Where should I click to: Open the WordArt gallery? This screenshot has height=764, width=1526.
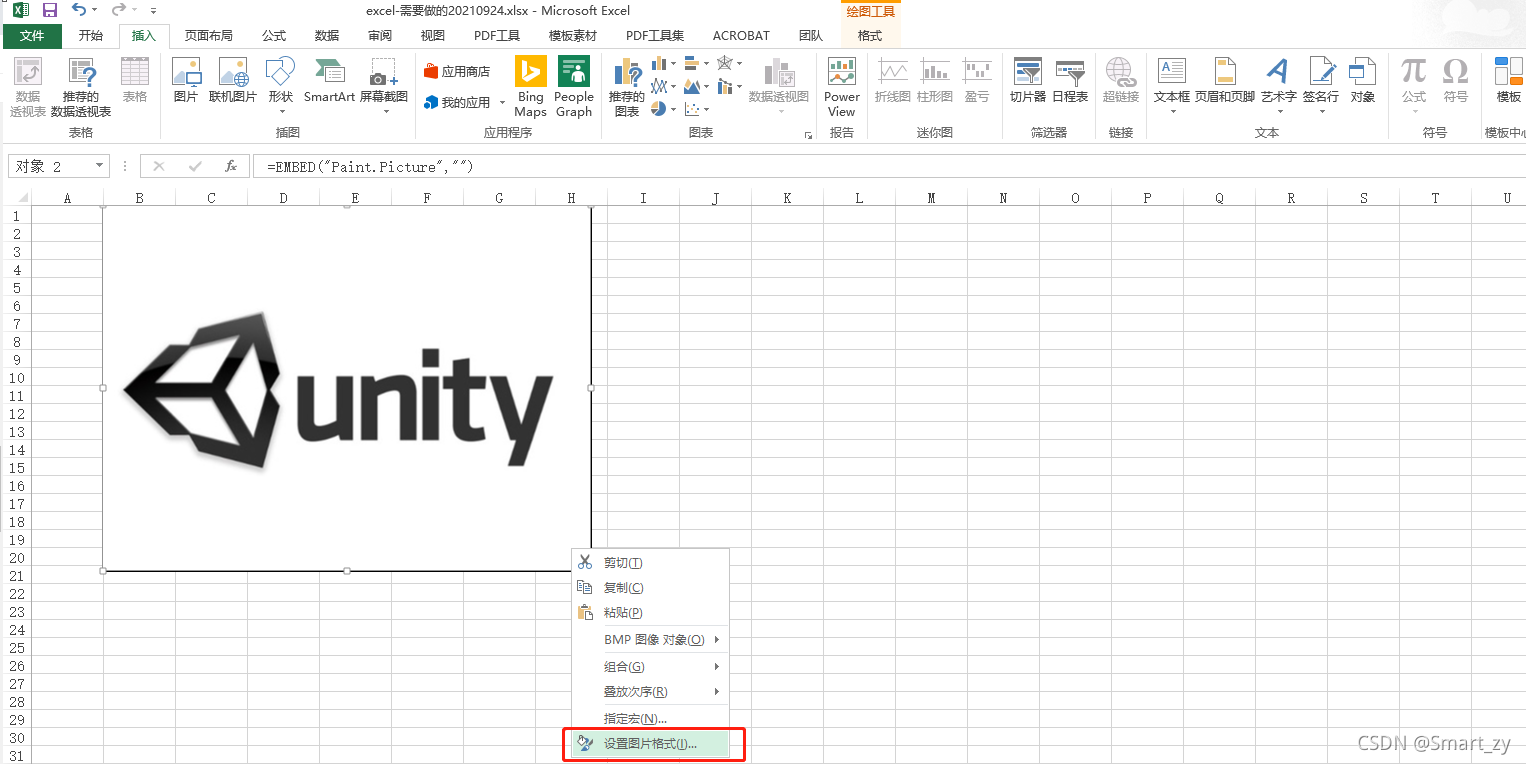(1278, 85)
